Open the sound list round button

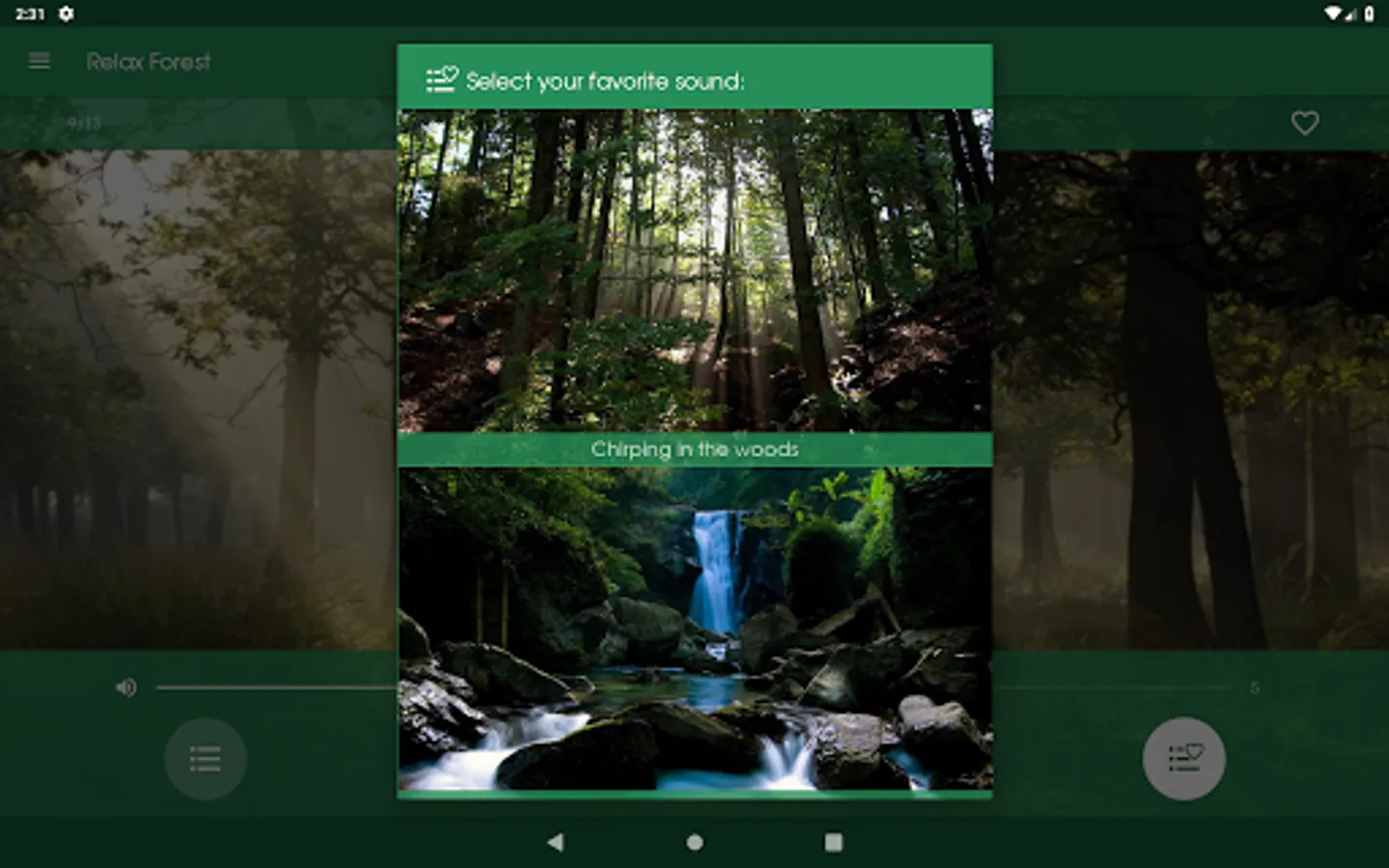(x=205, y=759)
